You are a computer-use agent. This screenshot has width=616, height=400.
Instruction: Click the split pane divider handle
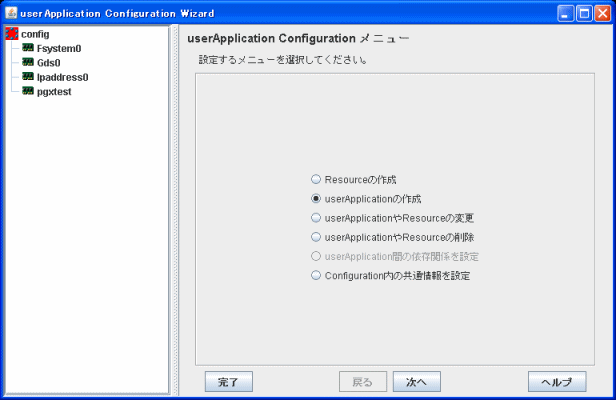click(175, 210)
